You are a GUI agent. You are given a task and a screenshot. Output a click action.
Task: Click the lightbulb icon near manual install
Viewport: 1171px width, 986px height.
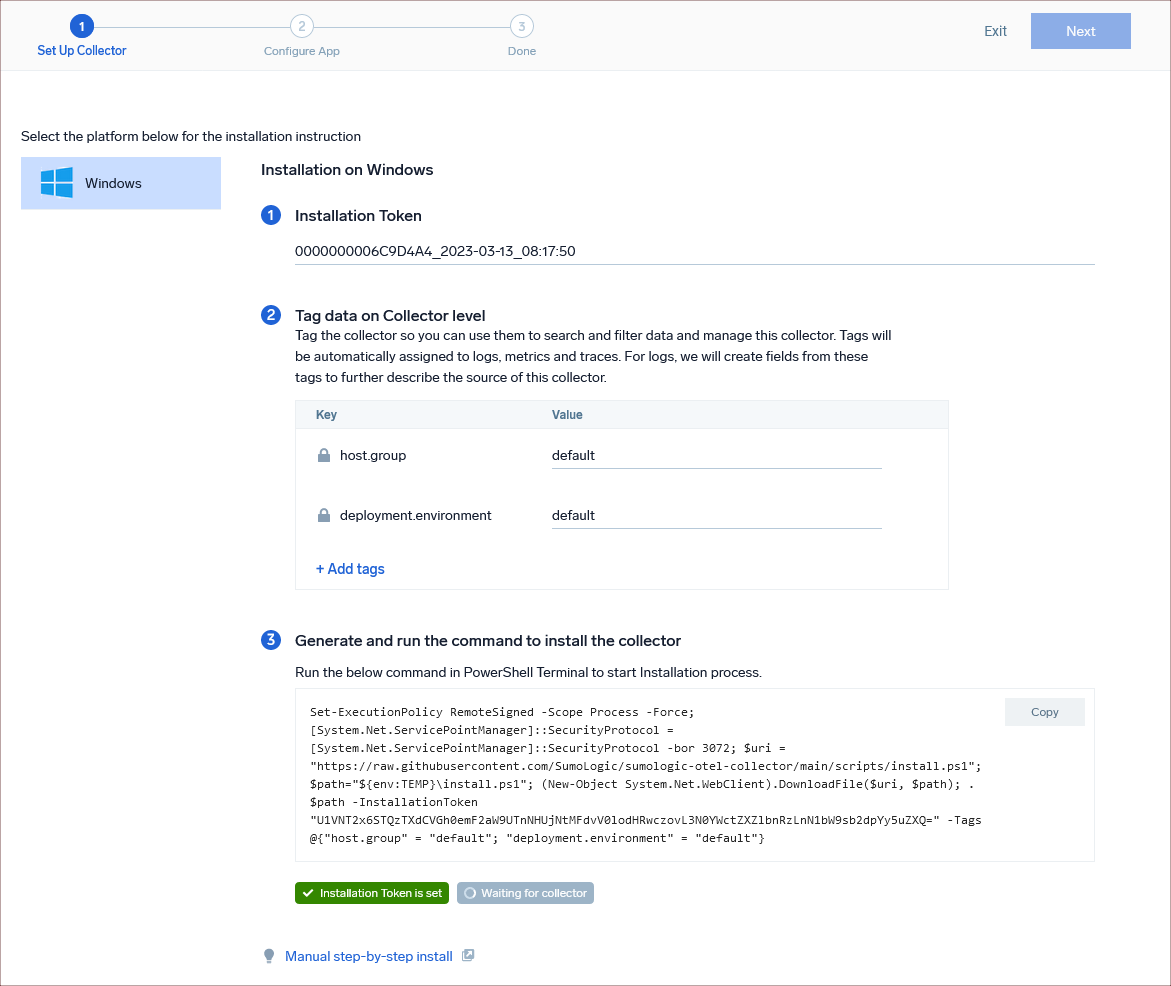click(x=269, y=957)
